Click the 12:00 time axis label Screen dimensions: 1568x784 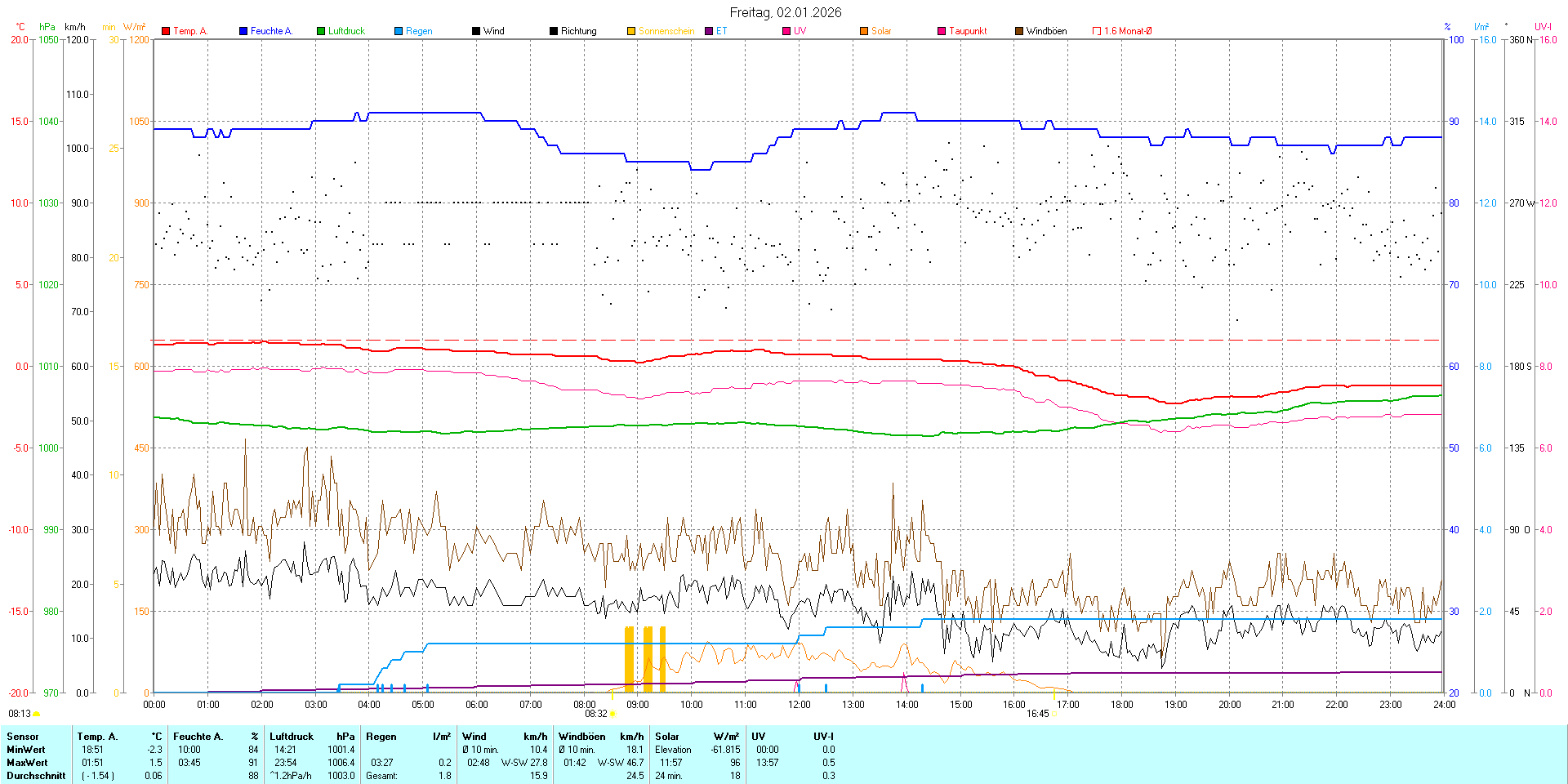click(x=799, y=705)
